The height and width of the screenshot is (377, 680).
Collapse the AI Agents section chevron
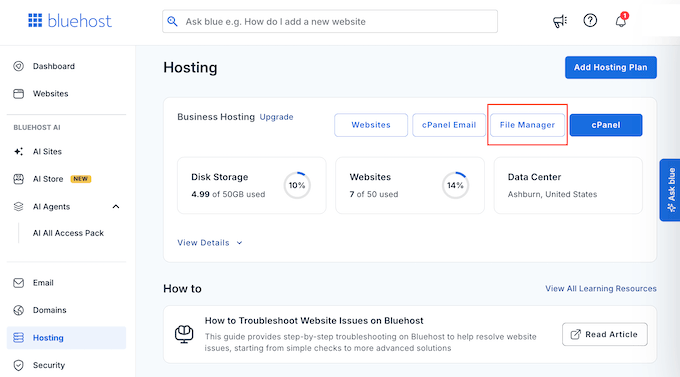[116, 207]
